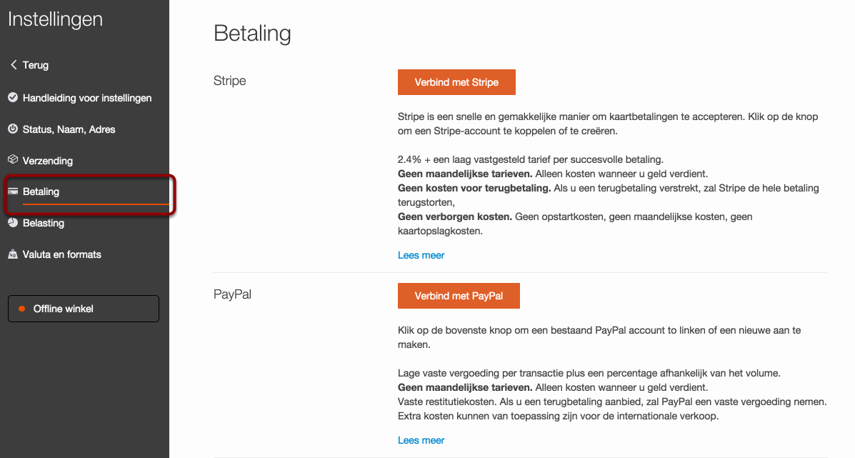The image size is (855, 458).
Task: Click the checkmark icon beside Handleiding
Action: coord(13,98)
